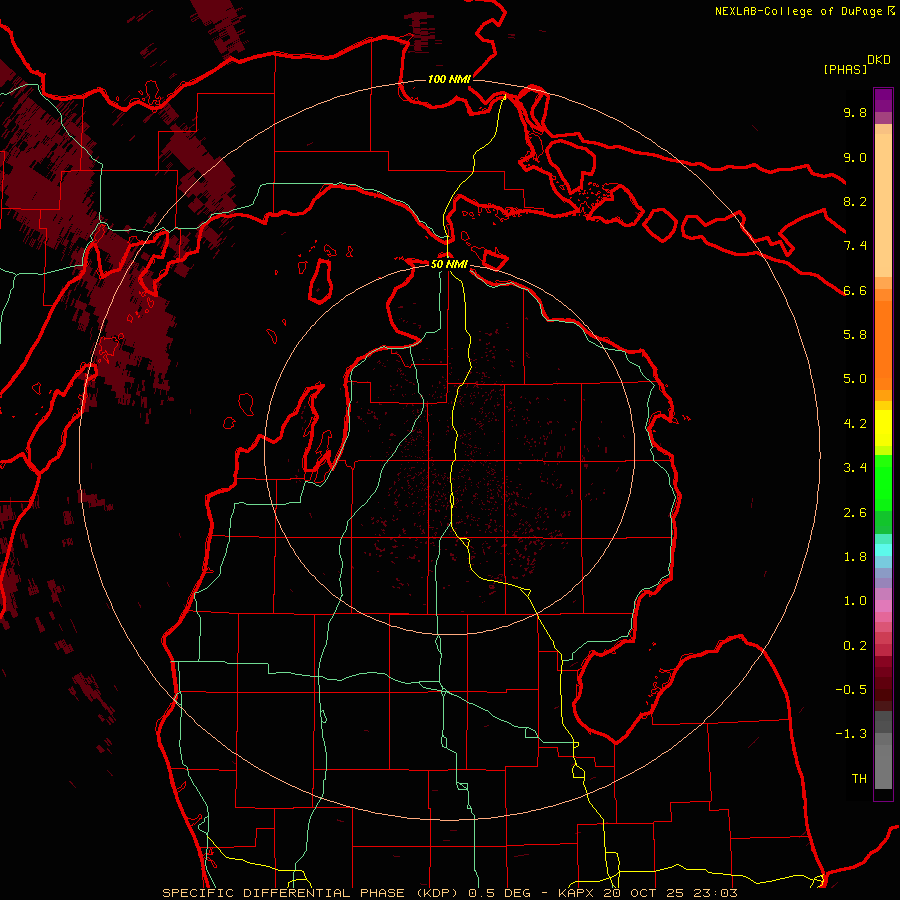
Task: Select the 1.0 scale value
Action: pos(855,601)
